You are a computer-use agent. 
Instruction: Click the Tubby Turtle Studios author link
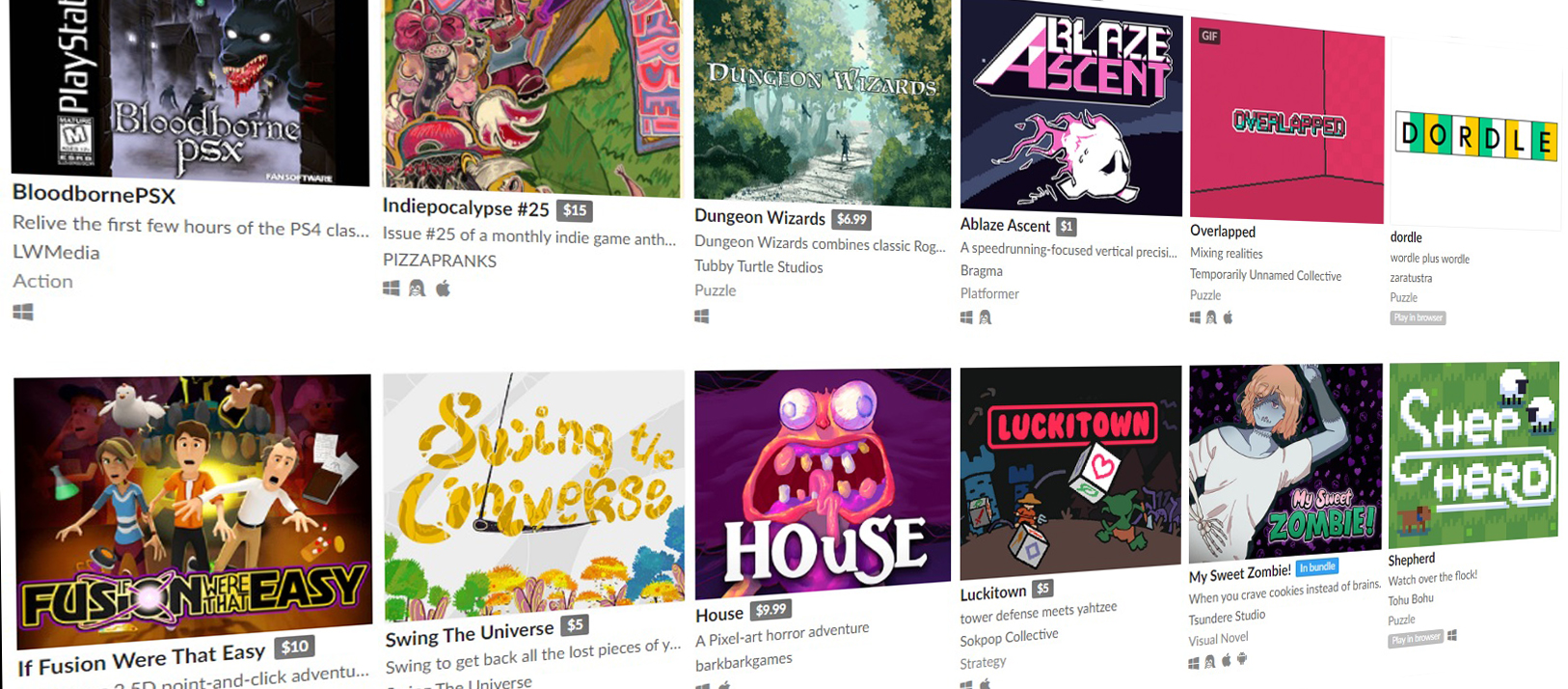tap(759, 266)
